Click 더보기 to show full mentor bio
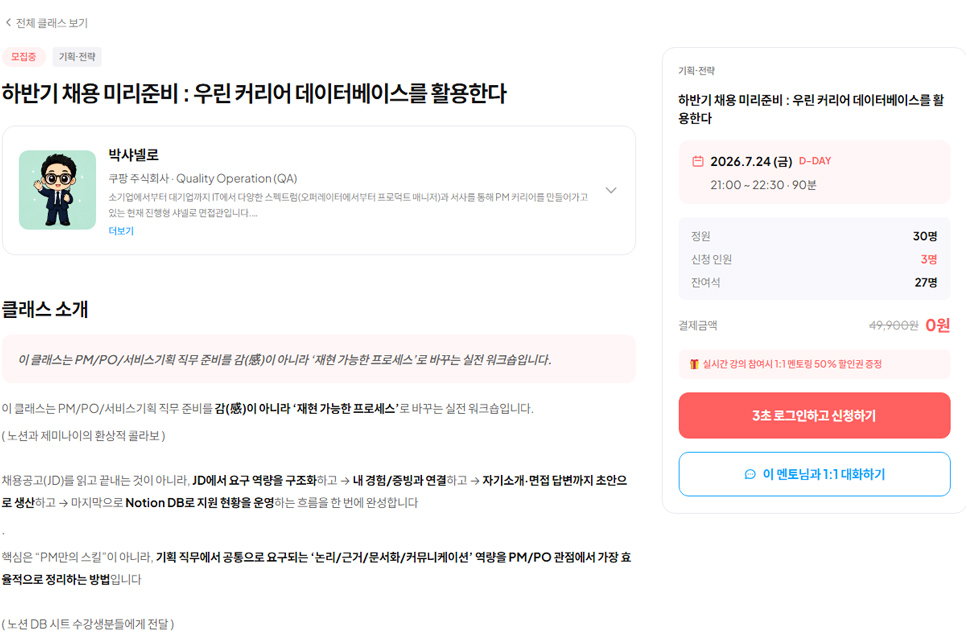Image resolution: width=966 pixels, height=636 pixels. click(121, 231)
